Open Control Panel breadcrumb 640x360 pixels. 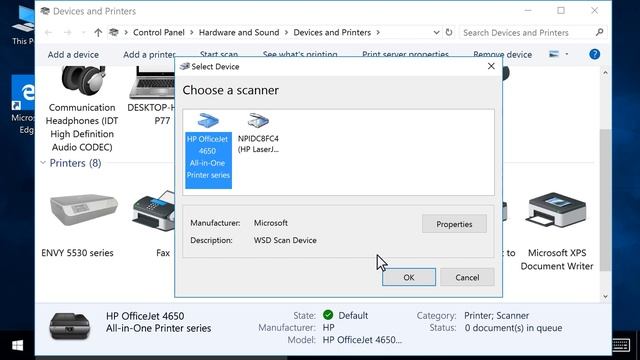click(159, 33)
